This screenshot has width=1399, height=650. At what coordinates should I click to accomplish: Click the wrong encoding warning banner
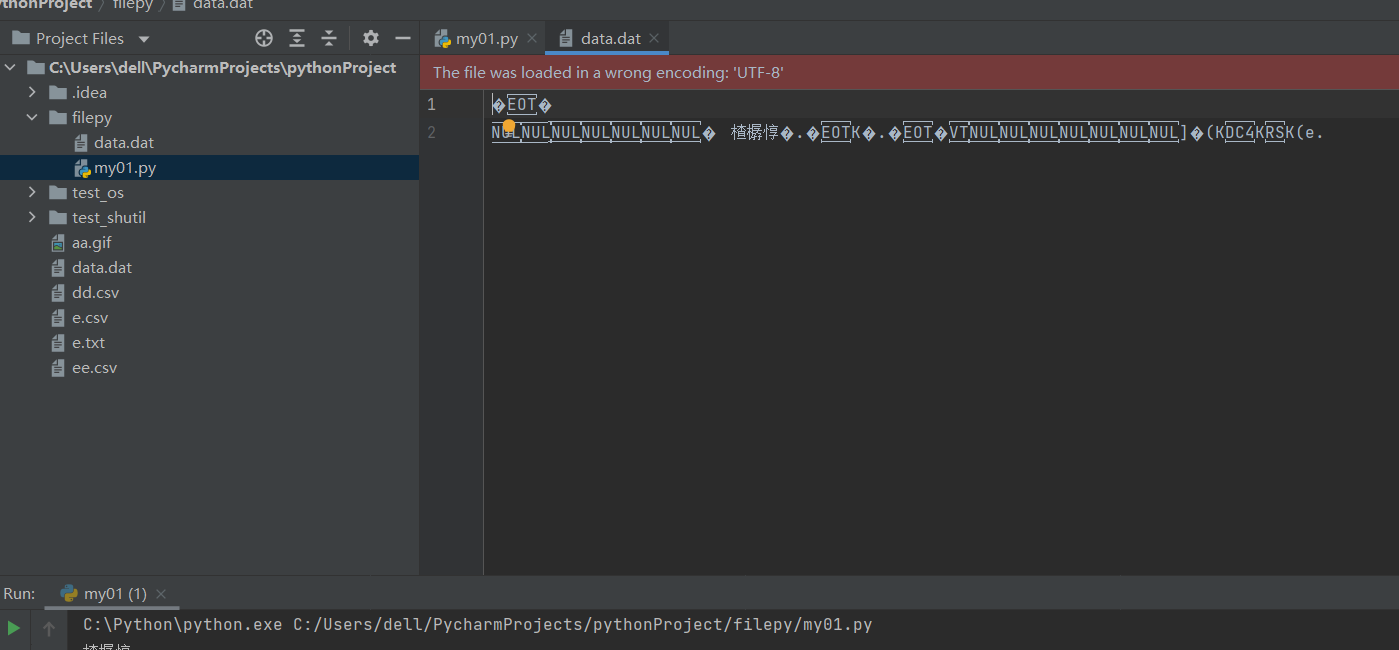coord(909,73)
